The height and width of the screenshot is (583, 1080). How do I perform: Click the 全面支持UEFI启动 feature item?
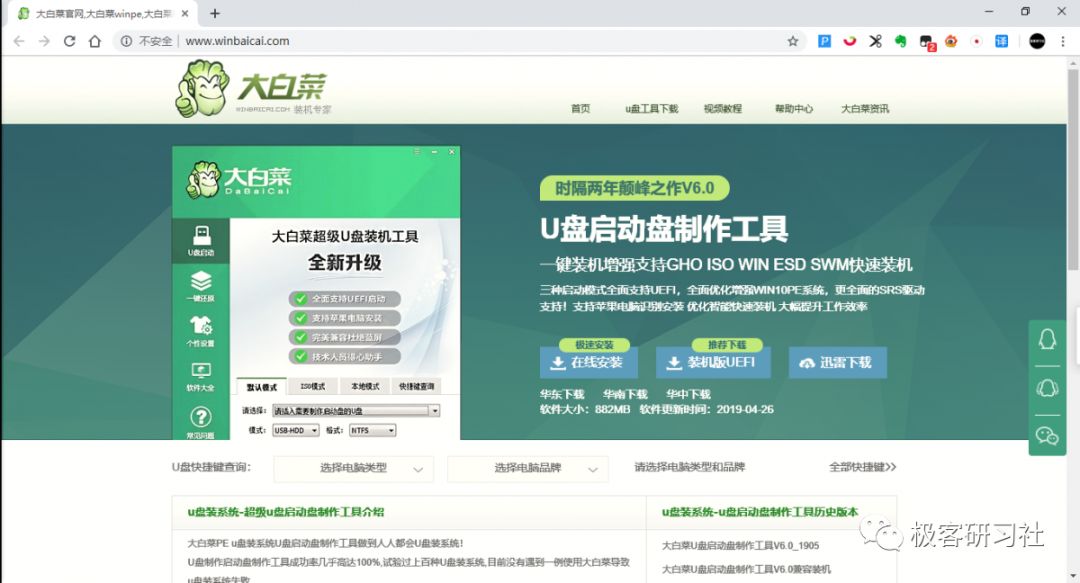[x=345, y=299]
